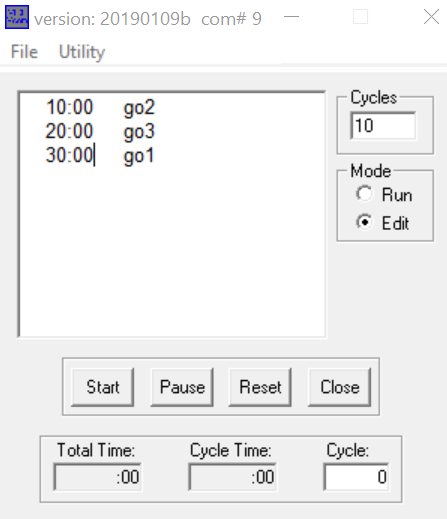447x519 pixels.
Task: Click the Reset button
Action: [x=260, y=387]
